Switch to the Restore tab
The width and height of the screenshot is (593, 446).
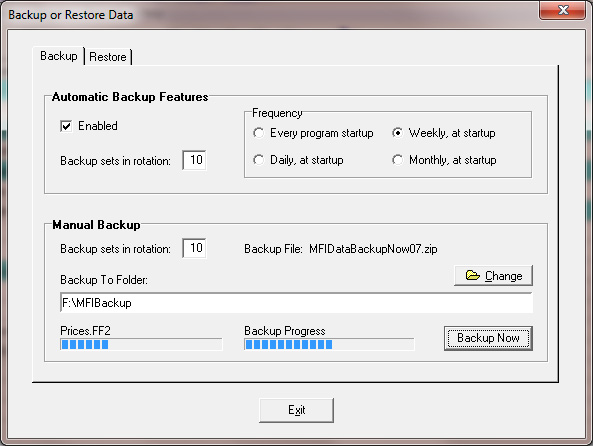click(108, 57)
